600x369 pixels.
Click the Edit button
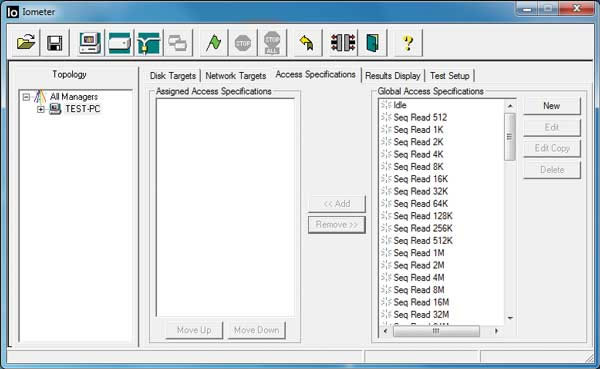[552, 127]
